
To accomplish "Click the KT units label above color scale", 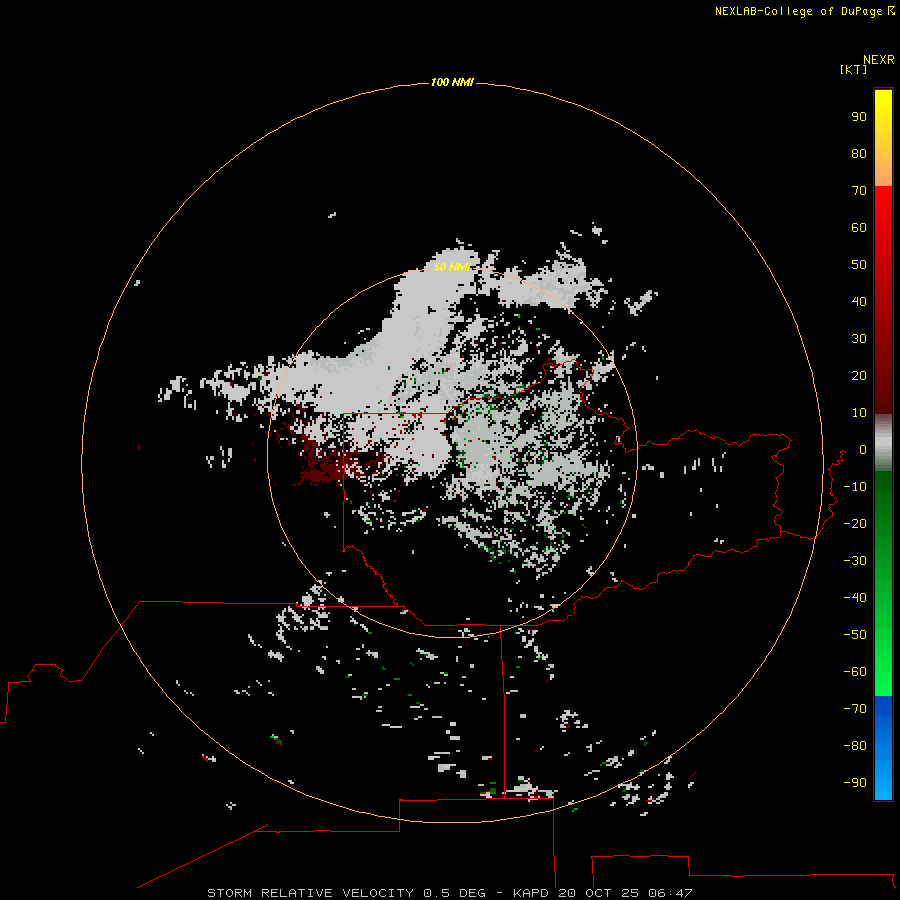I will 853,69.
